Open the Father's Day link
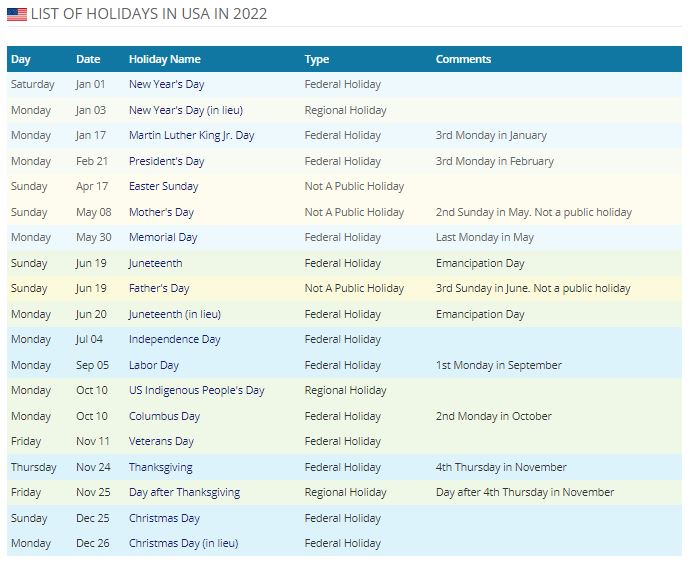Image resolution: width=692 pixels, height=569 pixels. point(159,288)
